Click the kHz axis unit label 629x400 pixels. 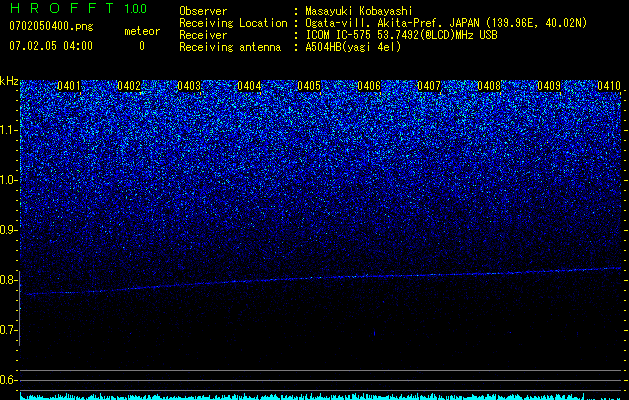(x=9, y=81)
